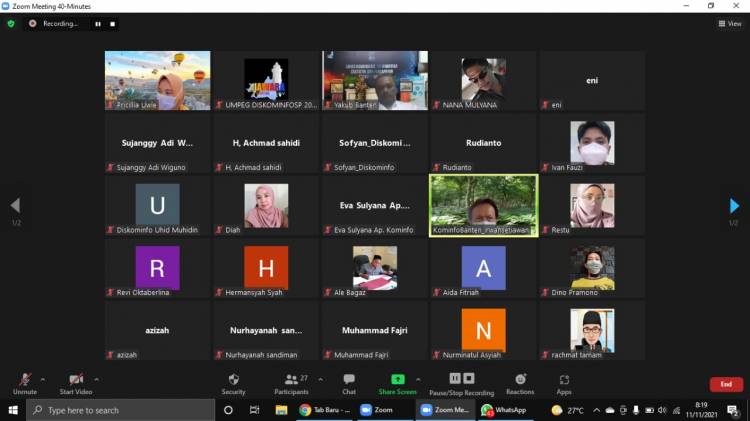Open the Windows Start menu
Viewport: 750px width, 421px height.
[13, 410]
